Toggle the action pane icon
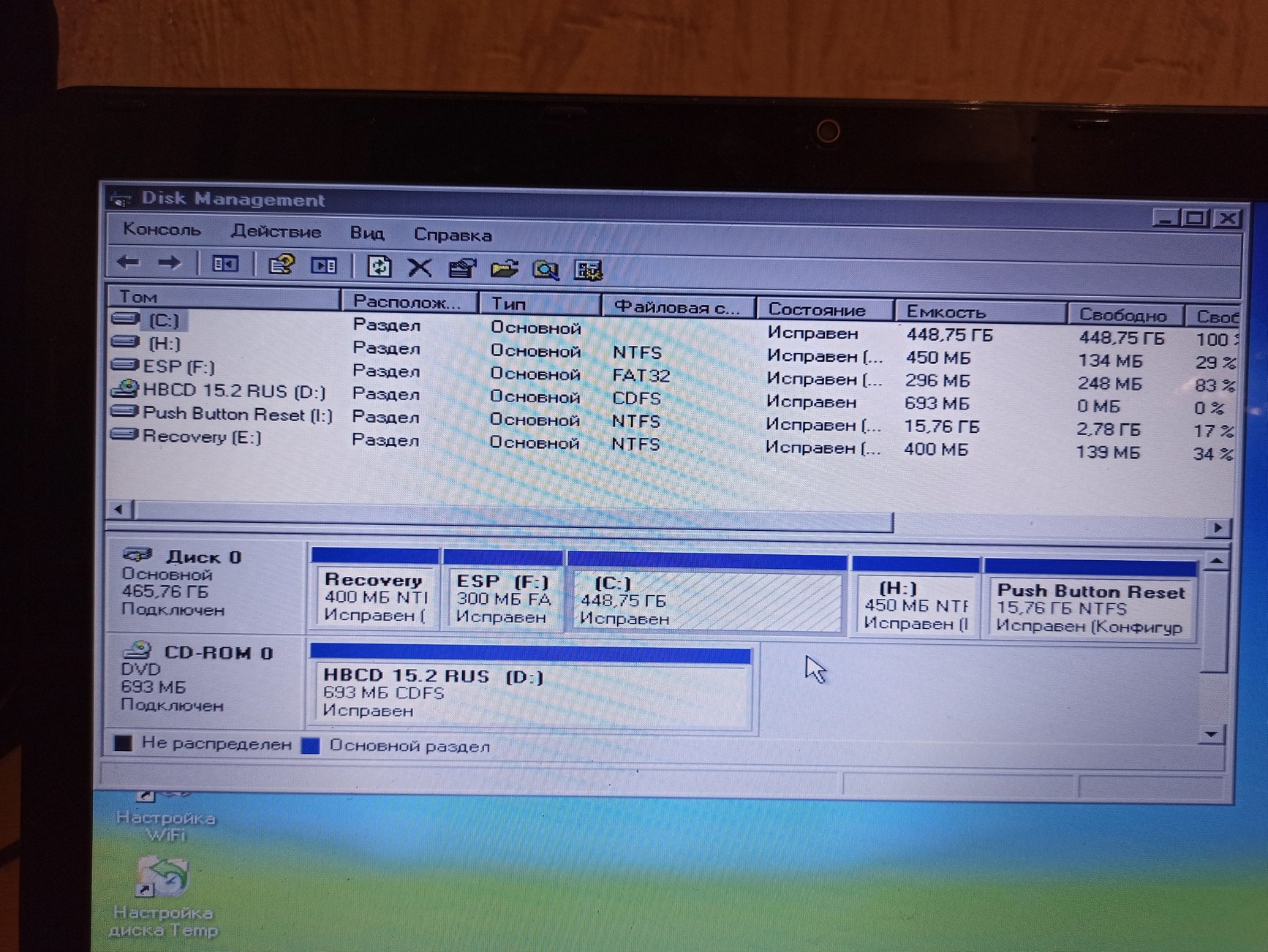The height and width of the screenshot is (952, 1268). 323,265
